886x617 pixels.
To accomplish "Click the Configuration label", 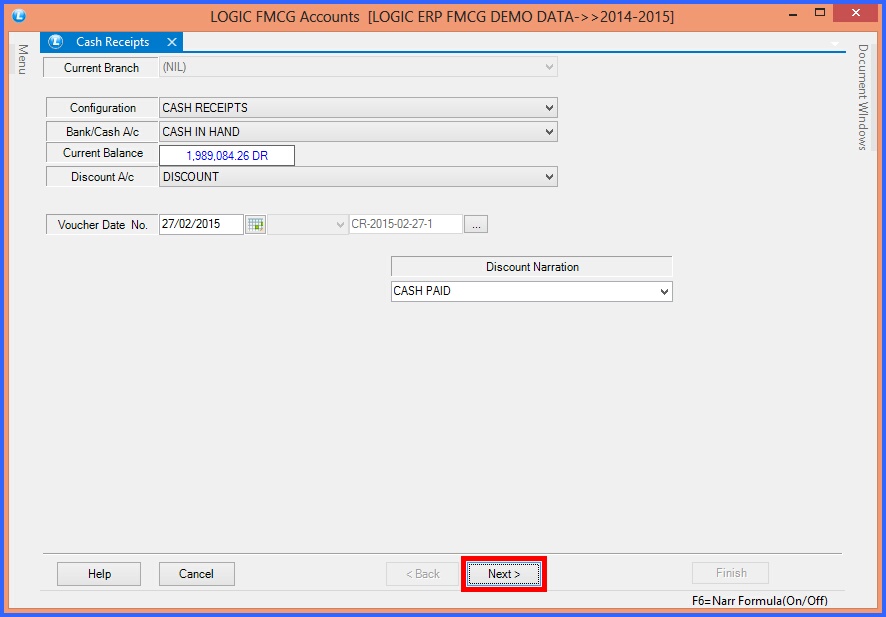I will click(x=102, y=107).
